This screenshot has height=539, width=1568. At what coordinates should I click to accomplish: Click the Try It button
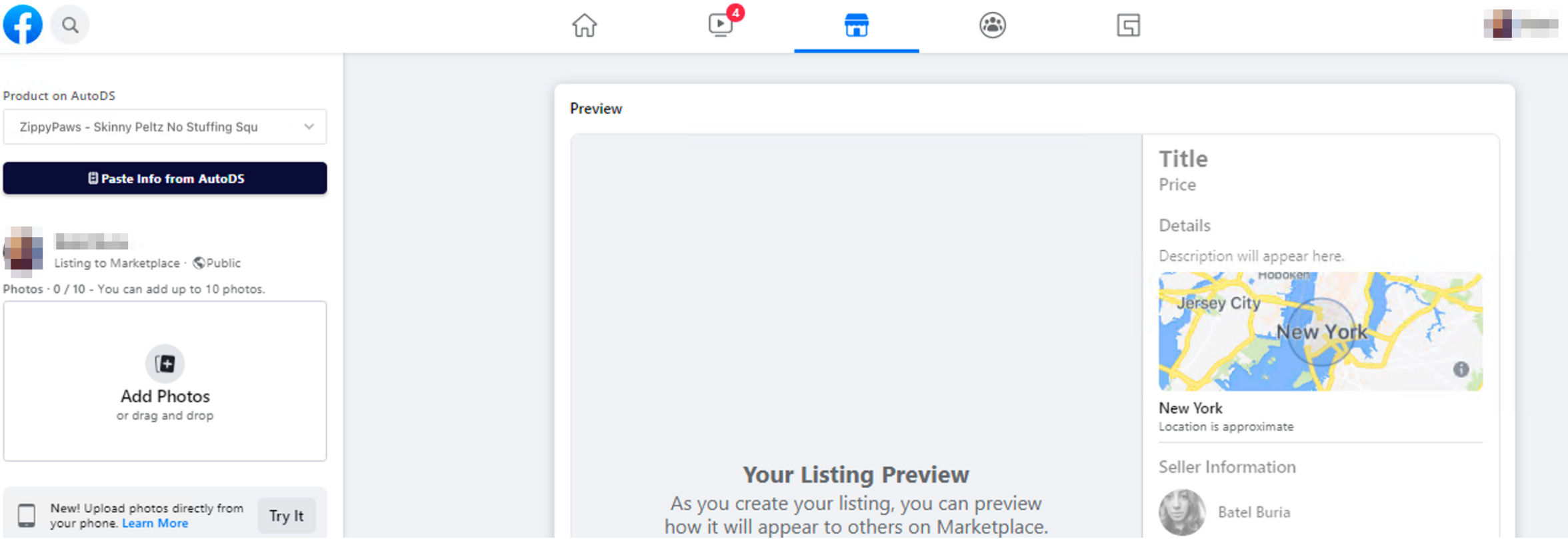286,516
